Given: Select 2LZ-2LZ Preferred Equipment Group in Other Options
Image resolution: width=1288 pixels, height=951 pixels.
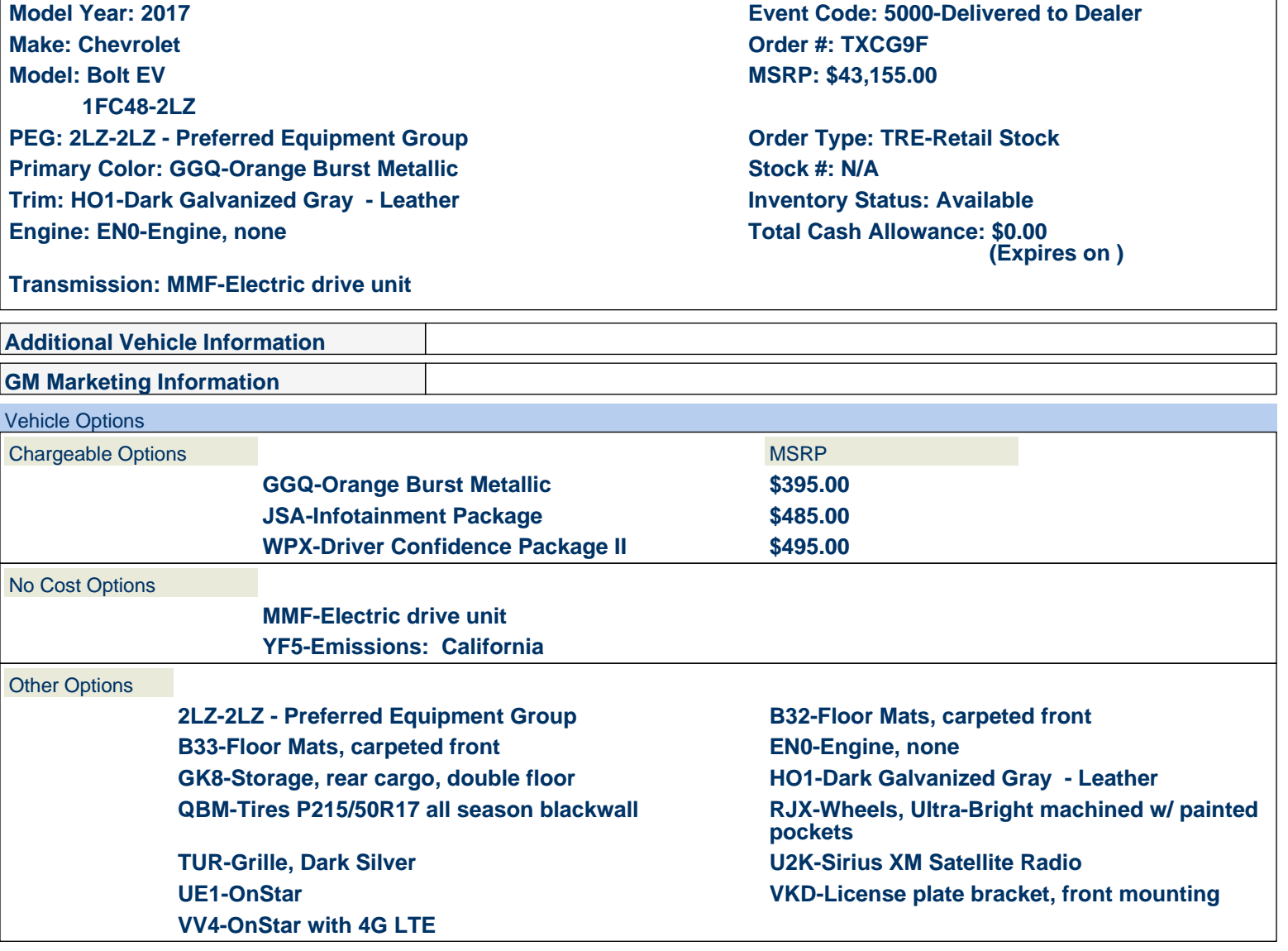Looking at the screenshot, I should [x=377, y=716].
